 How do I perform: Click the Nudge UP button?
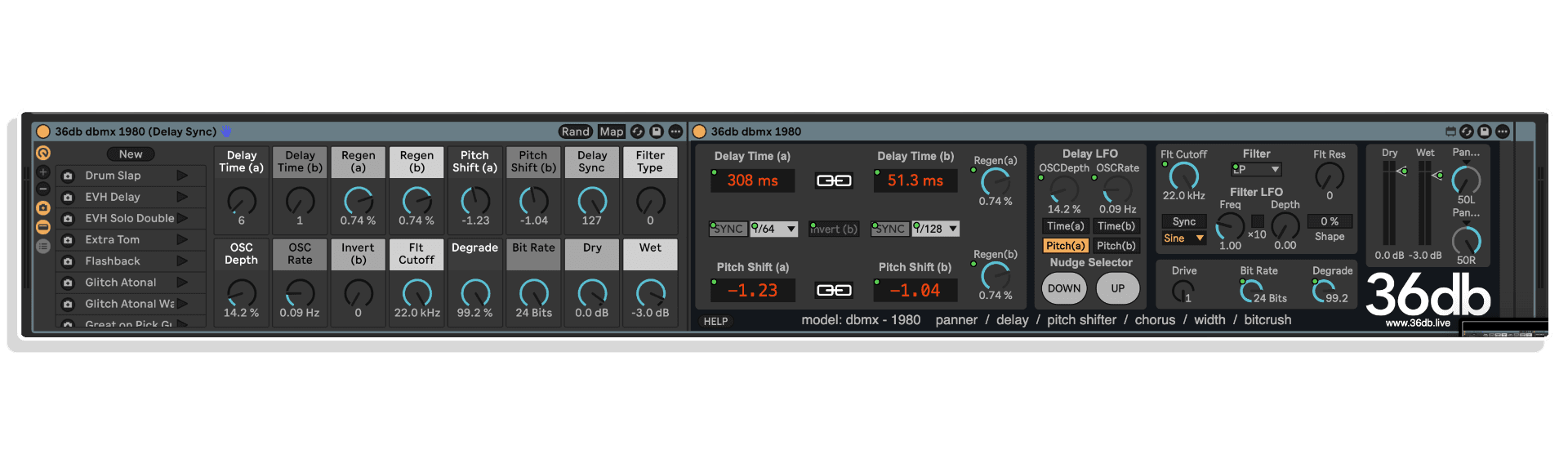[x=1117, y=288]
